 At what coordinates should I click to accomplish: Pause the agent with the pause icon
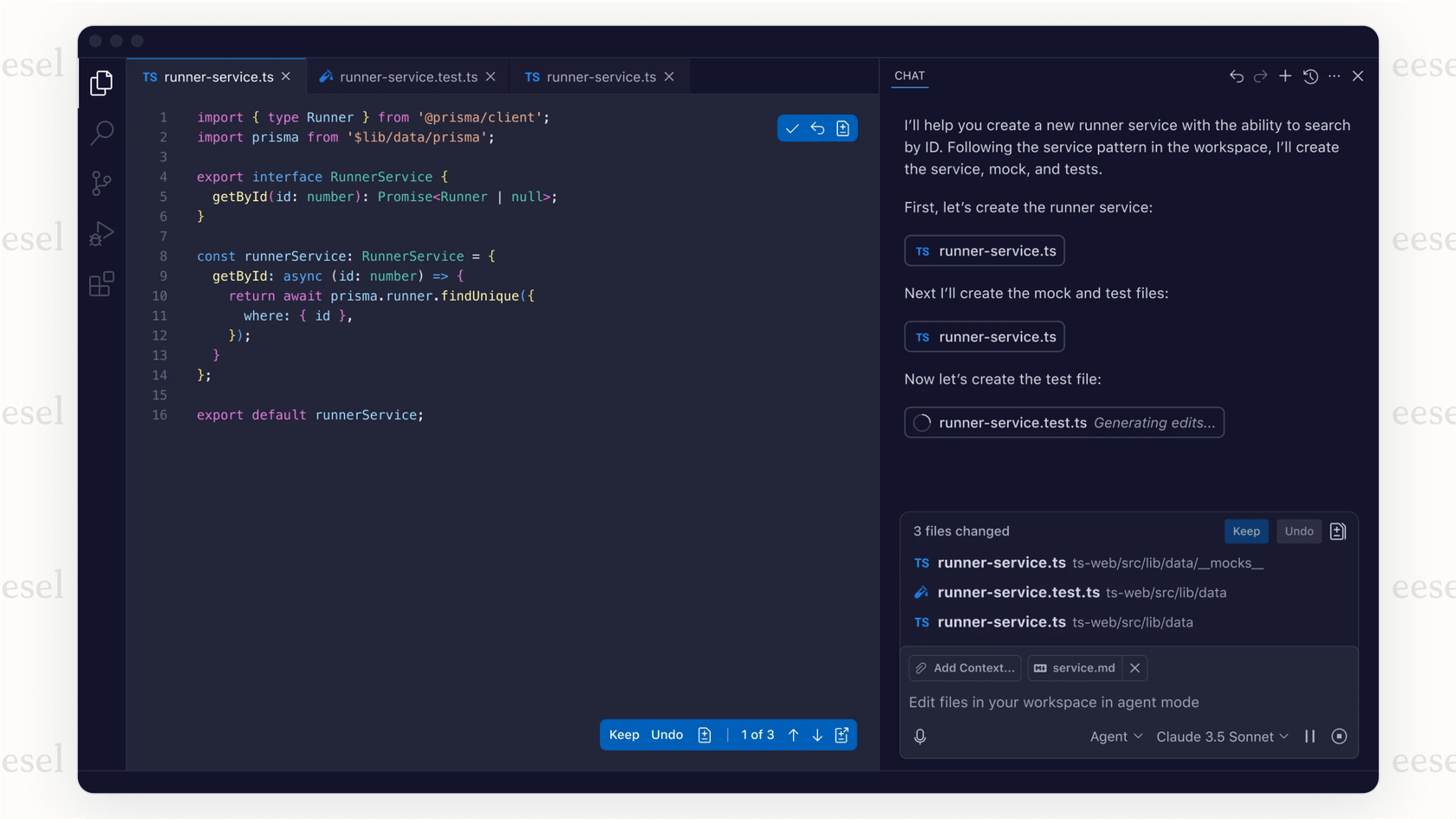click(x=1310, y=736)
